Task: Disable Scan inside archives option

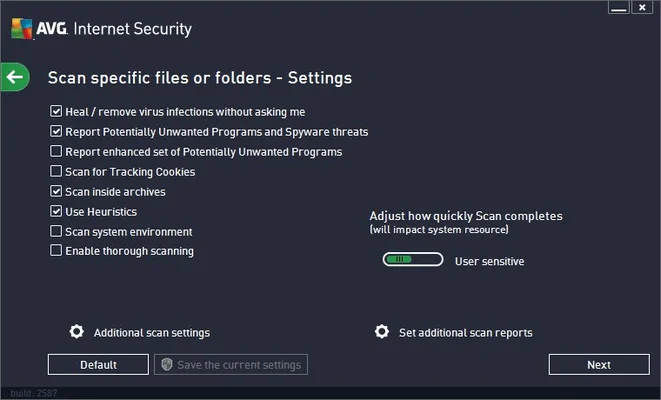Action: 56,191
